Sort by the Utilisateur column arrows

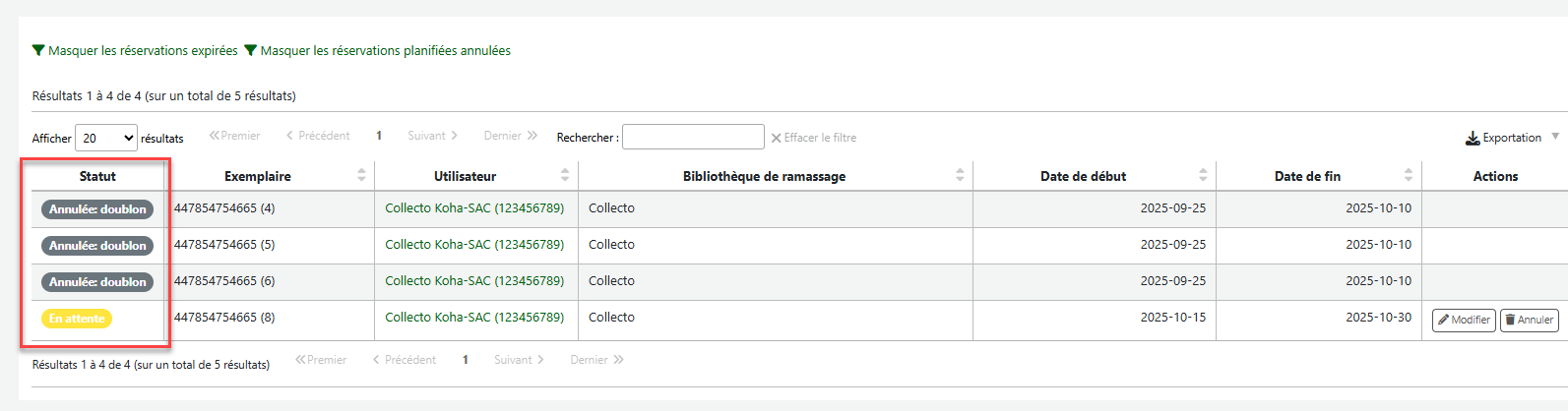565,175
